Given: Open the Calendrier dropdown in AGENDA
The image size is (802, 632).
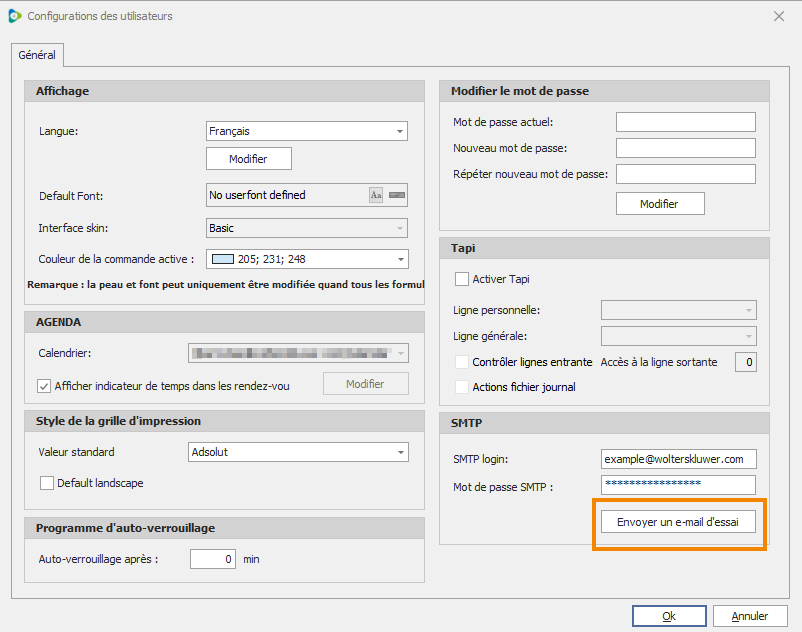Looking at the screenshot, I should click(298, 353).
